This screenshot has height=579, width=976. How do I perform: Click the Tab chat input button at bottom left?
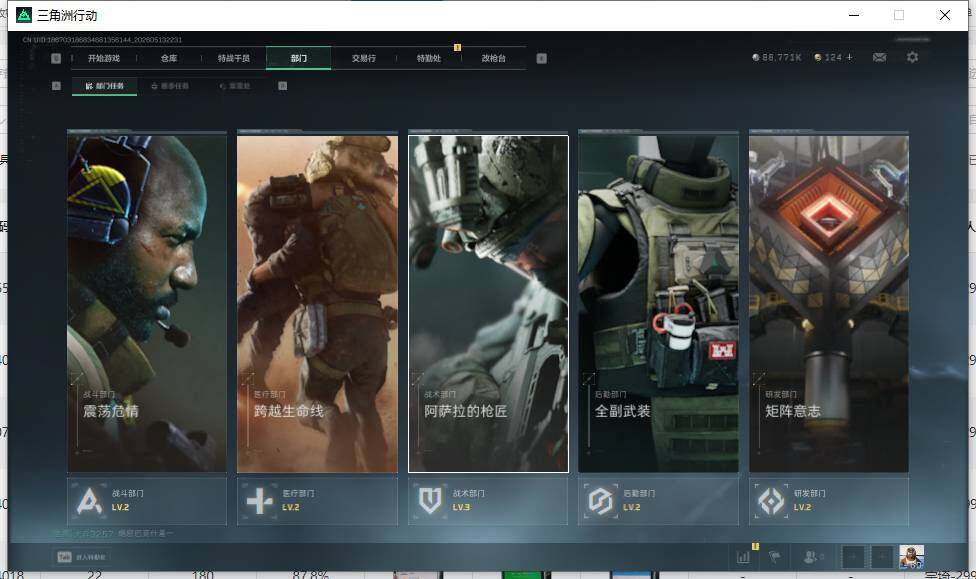tap(82, 557)
